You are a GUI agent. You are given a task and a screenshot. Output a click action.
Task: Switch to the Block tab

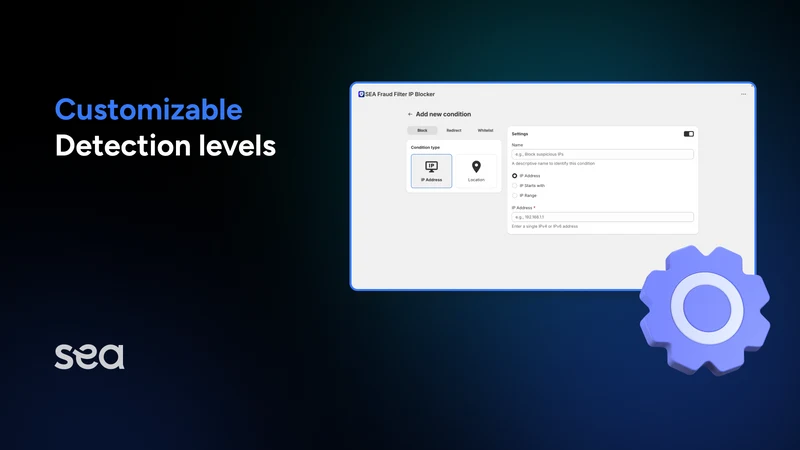point(422,131)
